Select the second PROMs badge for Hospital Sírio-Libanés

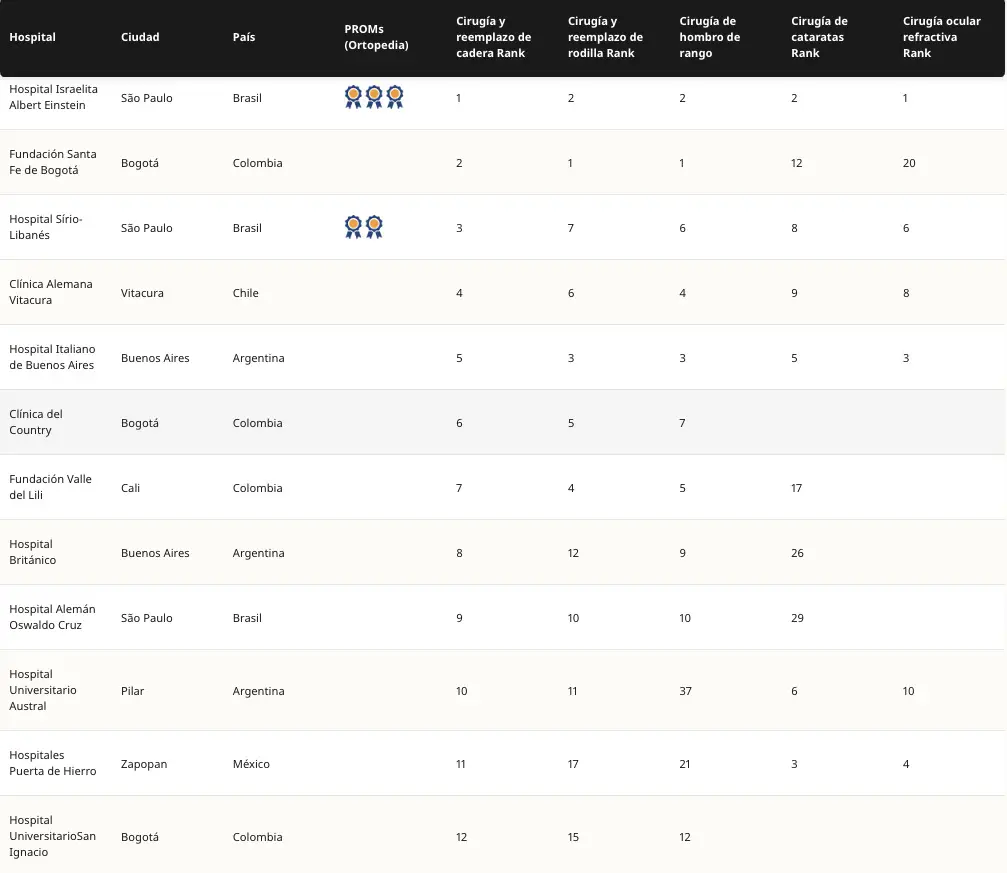point(374,226)
